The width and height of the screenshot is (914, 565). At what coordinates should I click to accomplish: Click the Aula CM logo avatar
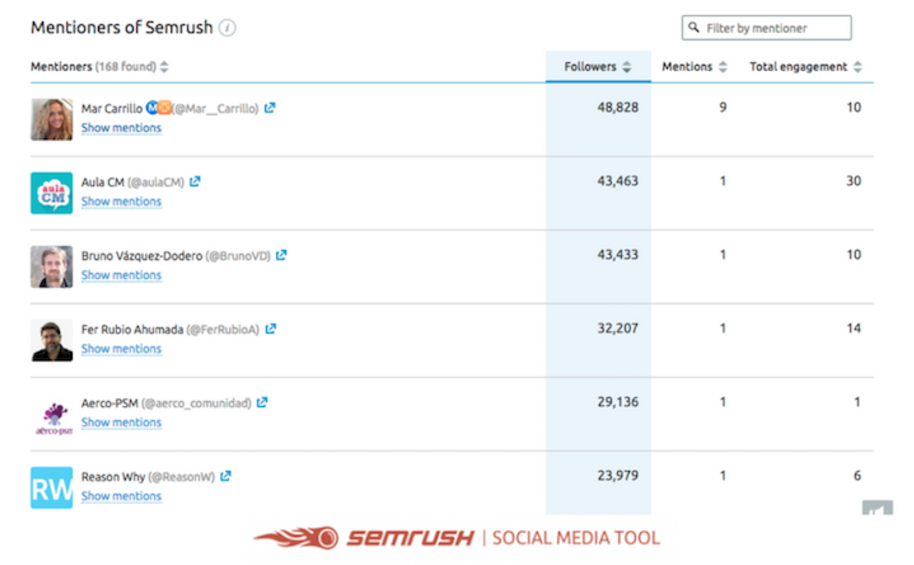tap(52, 193)
